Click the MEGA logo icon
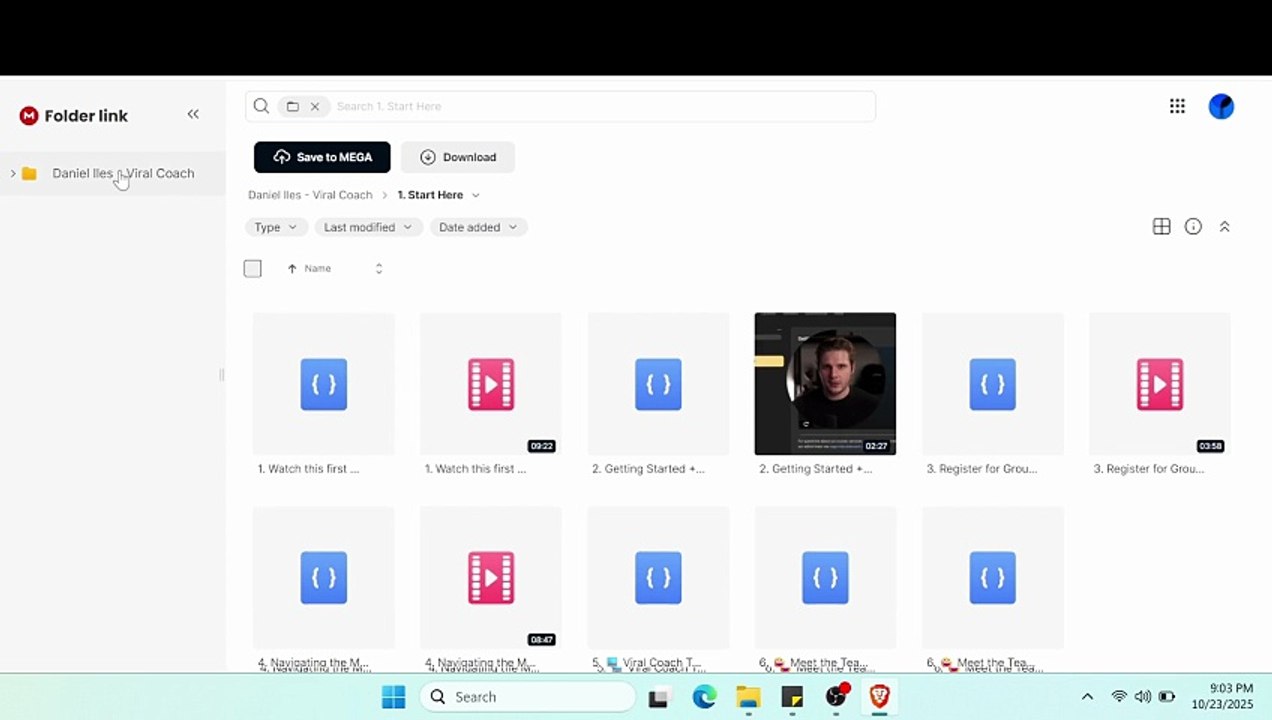The image size is (1272, 720). 29,116
